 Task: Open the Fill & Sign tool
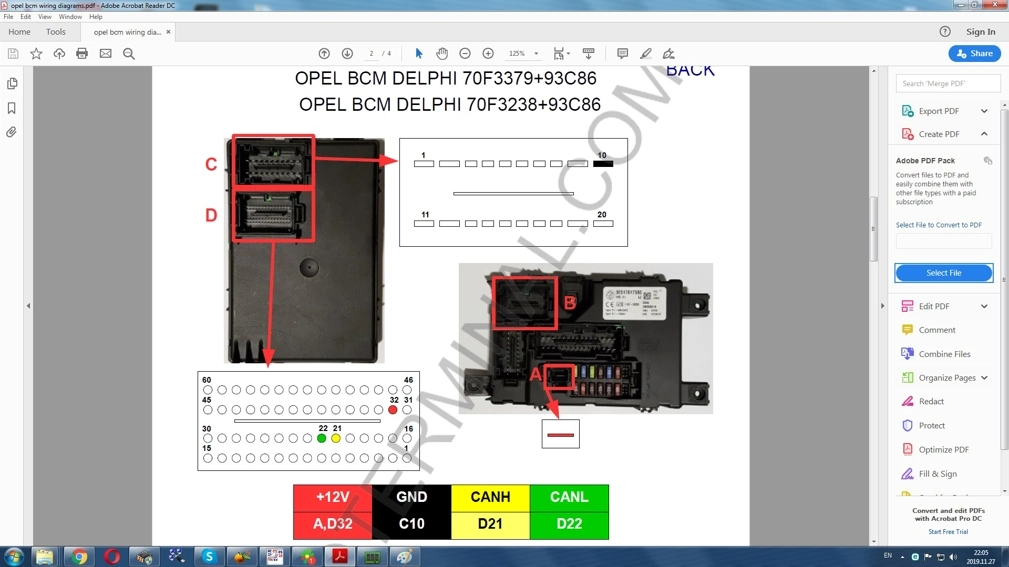point(937,474)
